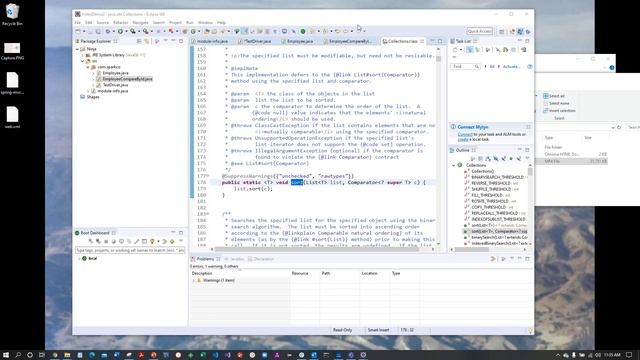Collapse all in Package Explorer
Viewport: 640px width, 360px height.
[x=139, y=41]
